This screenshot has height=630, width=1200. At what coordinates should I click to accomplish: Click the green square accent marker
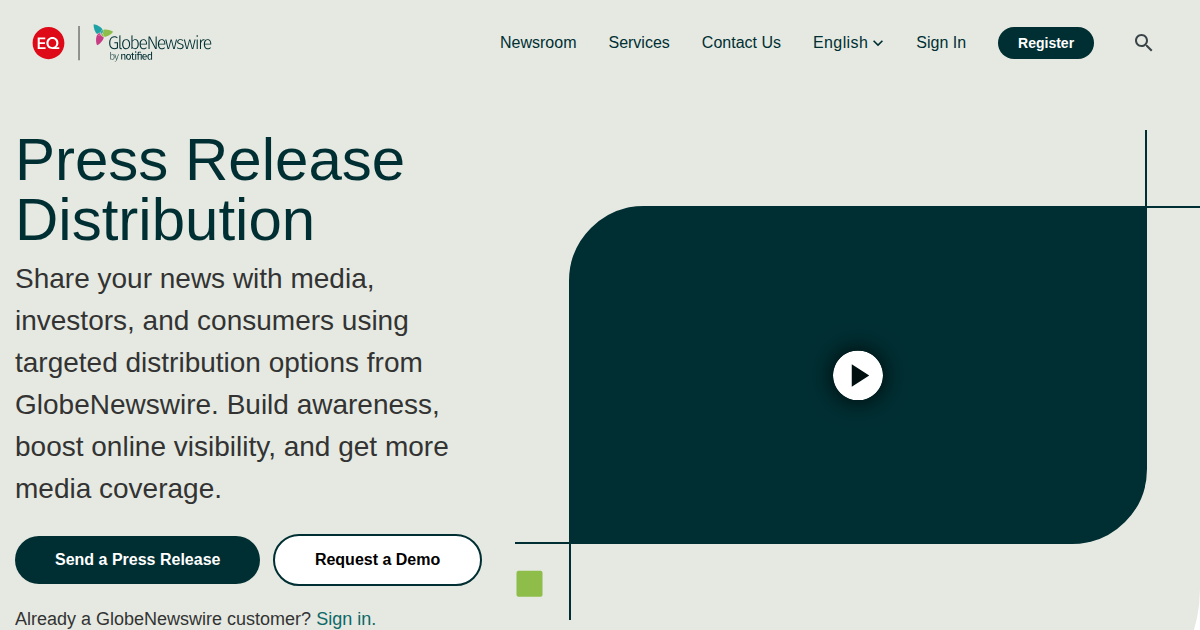pos(529,584)
